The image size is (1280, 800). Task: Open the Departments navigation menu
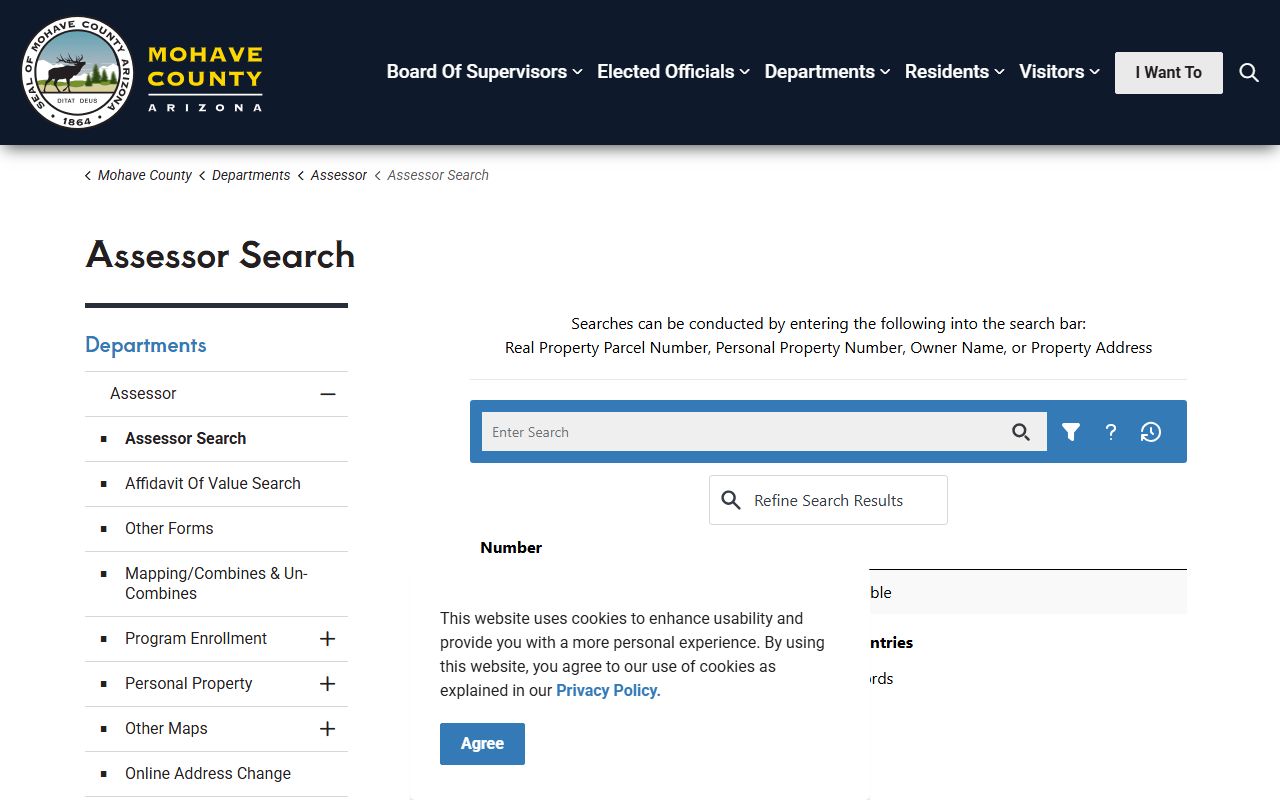coord(827,72)
